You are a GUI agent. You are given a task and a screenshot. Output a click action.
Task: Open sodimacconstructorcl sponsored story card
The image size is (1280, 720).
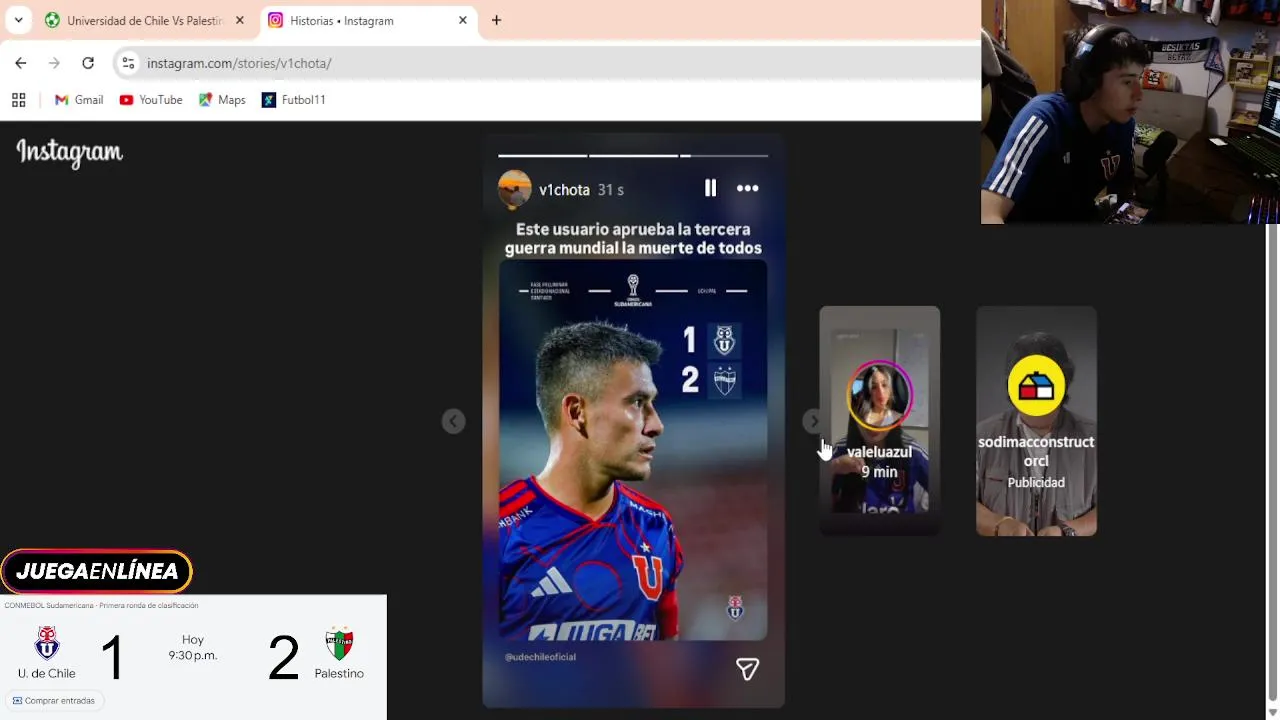tap(1036, 420)
